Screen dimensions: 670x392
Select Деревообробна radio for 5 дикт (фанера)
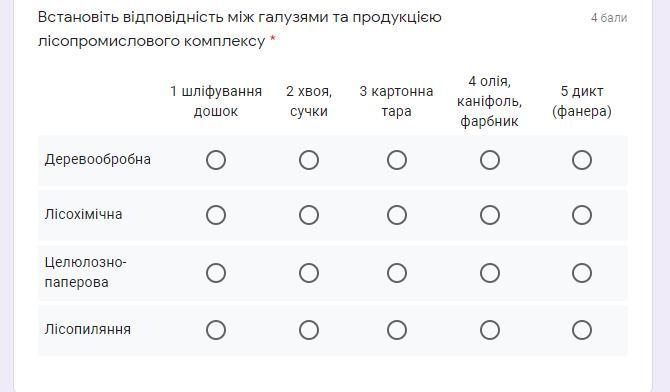tap(582, 160)
